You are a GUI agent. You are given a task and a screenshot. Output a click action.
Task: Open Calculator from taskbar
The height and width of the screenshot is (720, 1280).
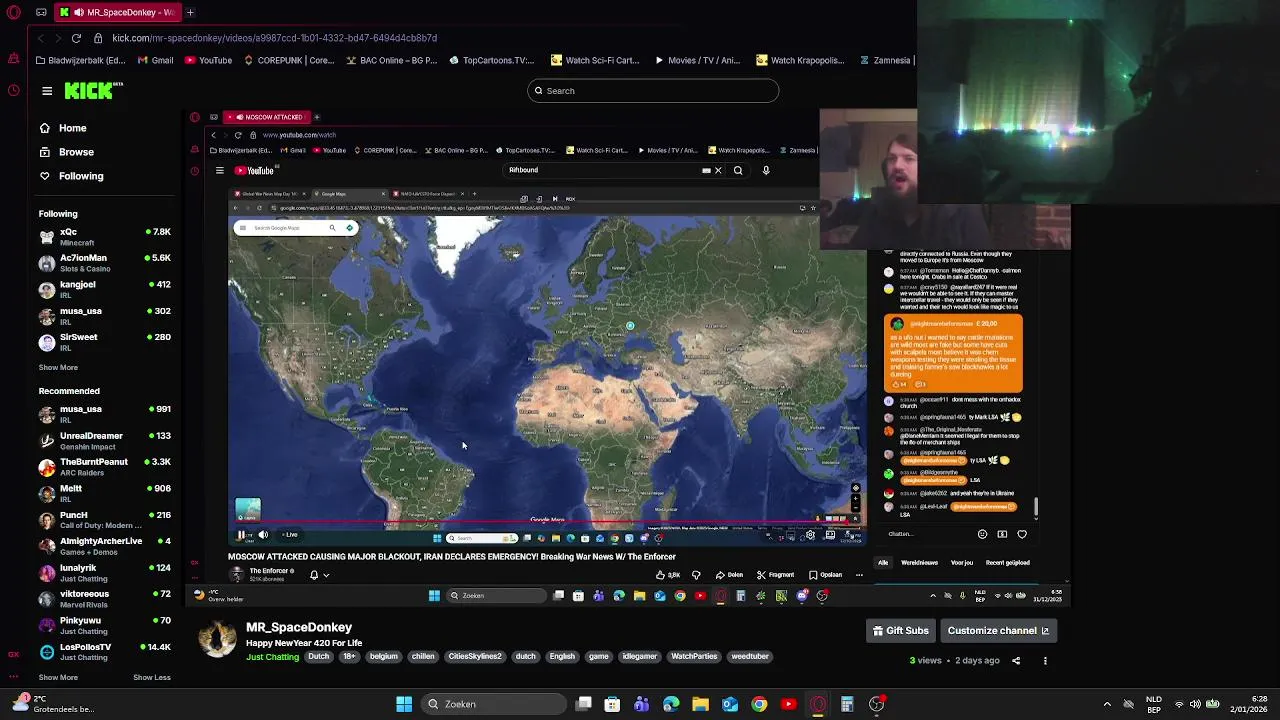click(847, 704)
